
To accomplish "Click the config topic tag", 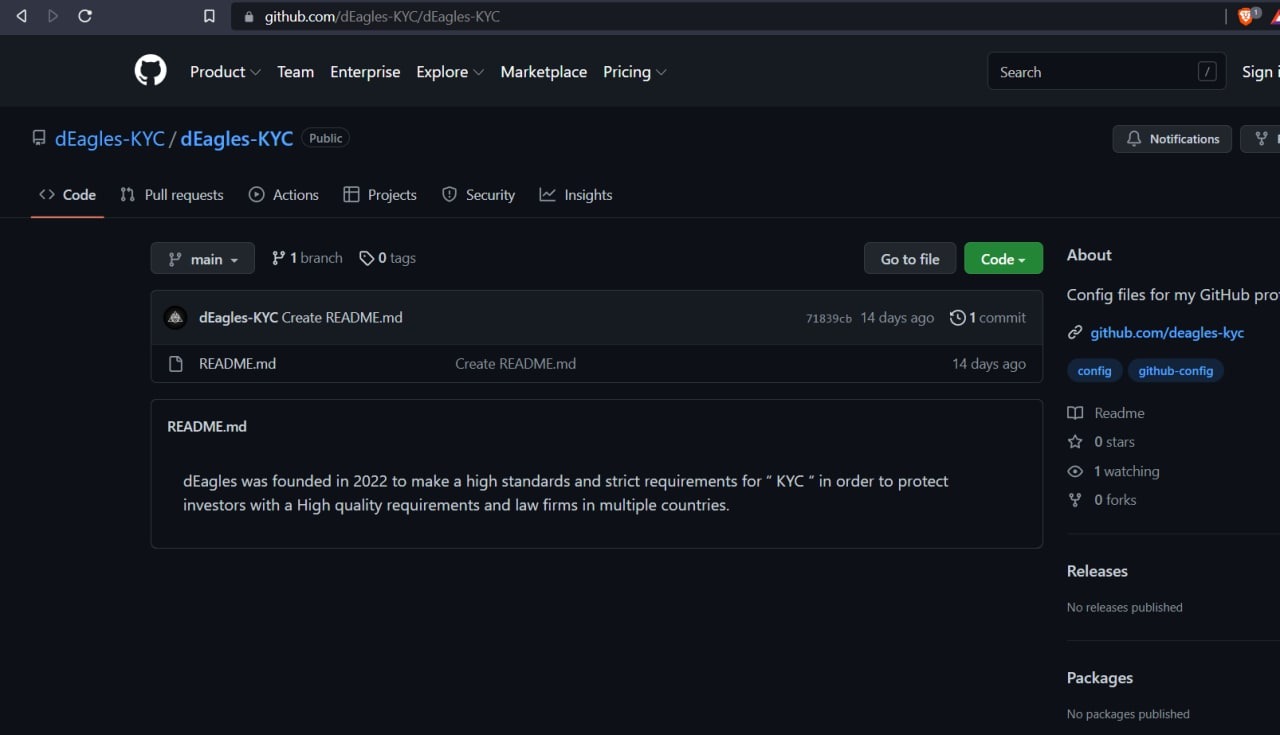I will coord(1095,371).
